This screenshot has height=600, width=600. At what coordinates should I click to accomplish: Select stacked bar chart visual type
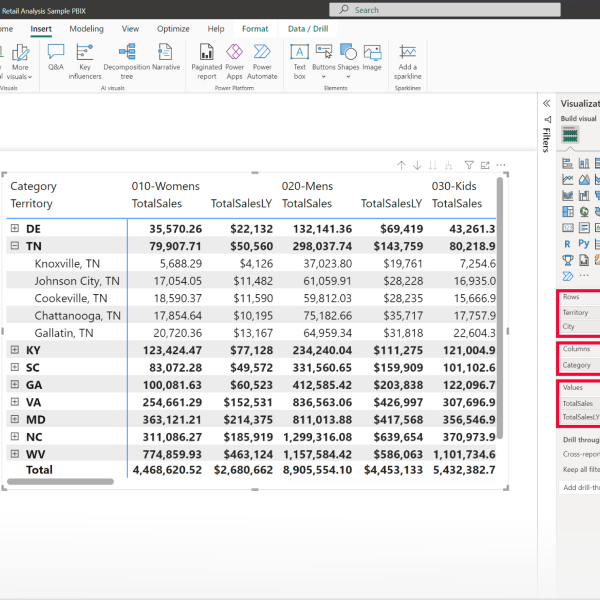[567, 163]
